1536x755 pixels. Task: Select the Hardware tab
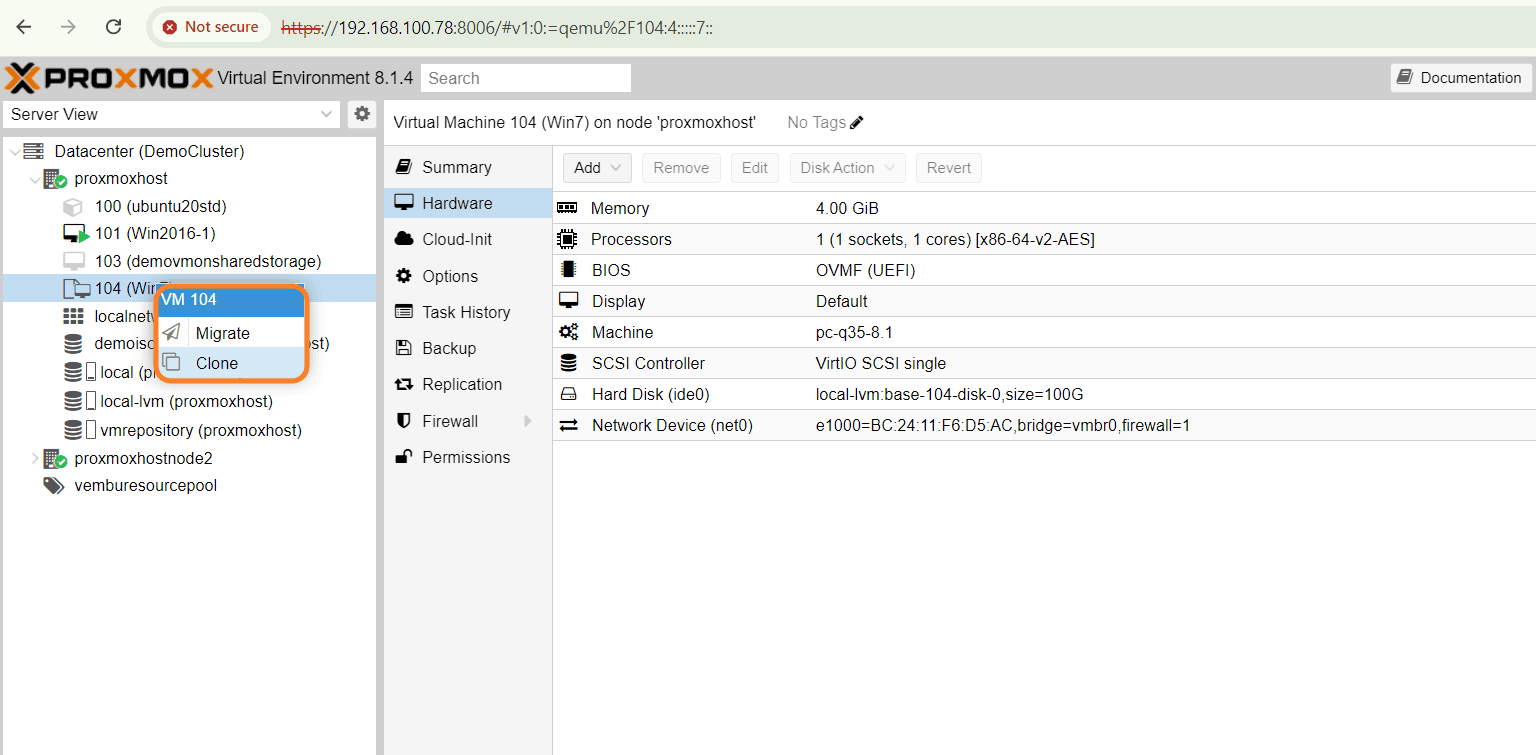[x=468, y=203]
